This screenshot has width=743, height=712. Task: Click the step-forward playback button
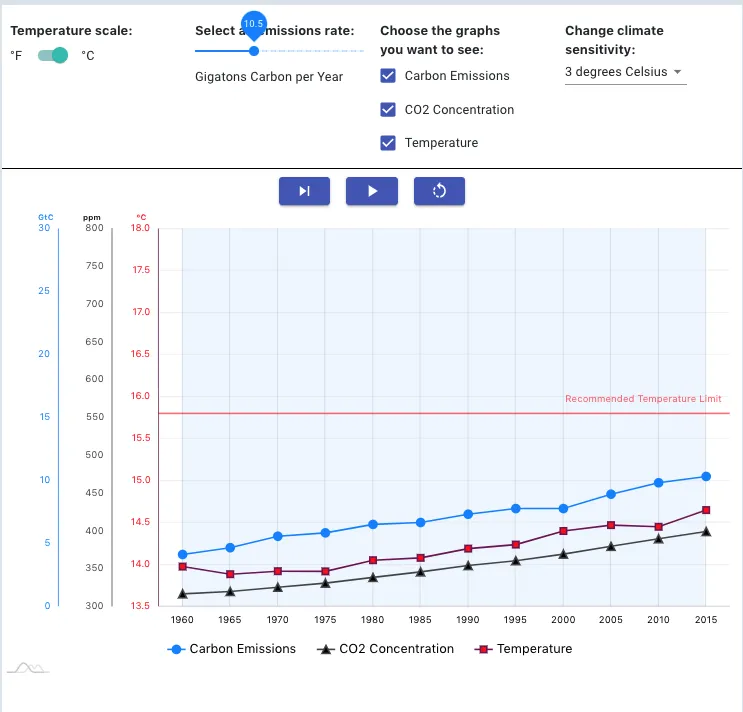pyautogui.click(x=304, y=191)
